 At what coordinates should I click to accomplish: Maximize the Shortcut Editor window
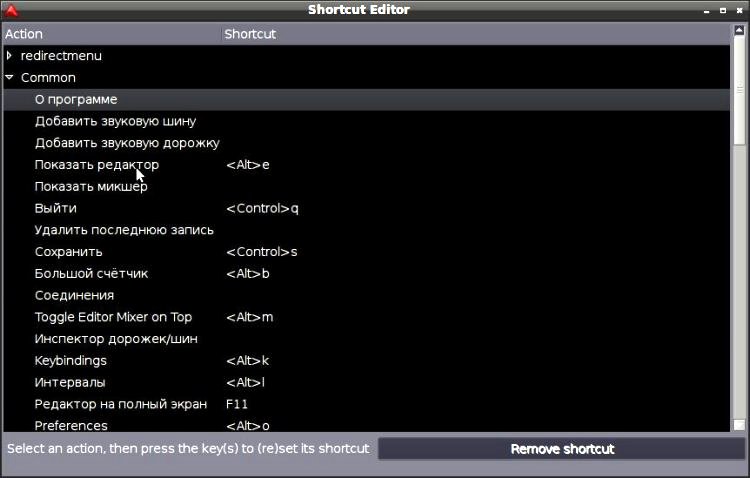point(723,10)
